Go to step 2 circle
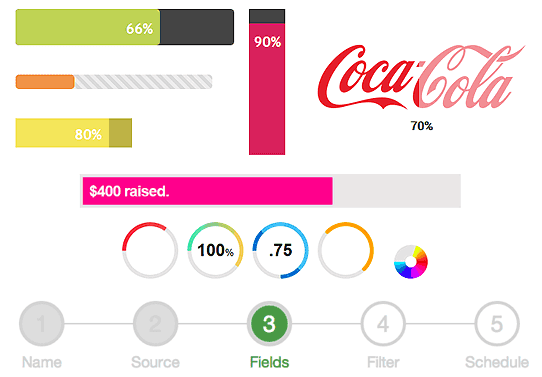 [x=156, y=324]
